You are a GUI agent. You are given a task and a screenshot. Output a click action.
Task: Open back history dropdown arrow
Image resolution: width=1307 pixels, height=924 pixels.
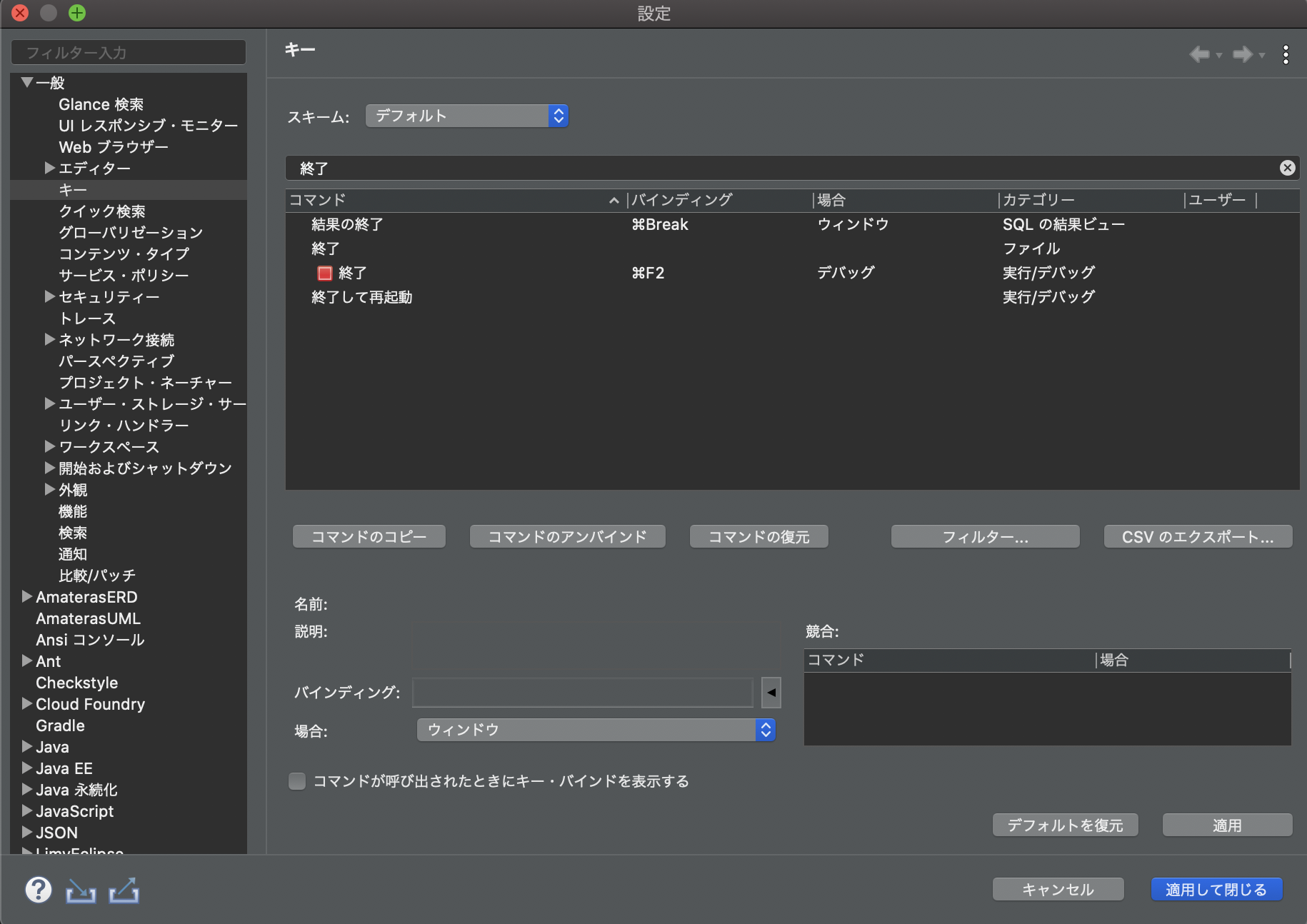pos(1219,55)
